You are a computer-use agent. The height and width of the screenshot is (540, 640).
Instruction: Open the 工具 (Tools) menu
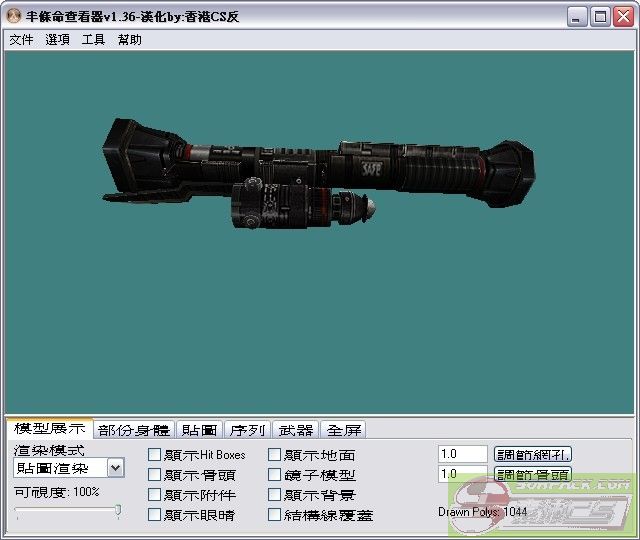[x=93, y=40]
